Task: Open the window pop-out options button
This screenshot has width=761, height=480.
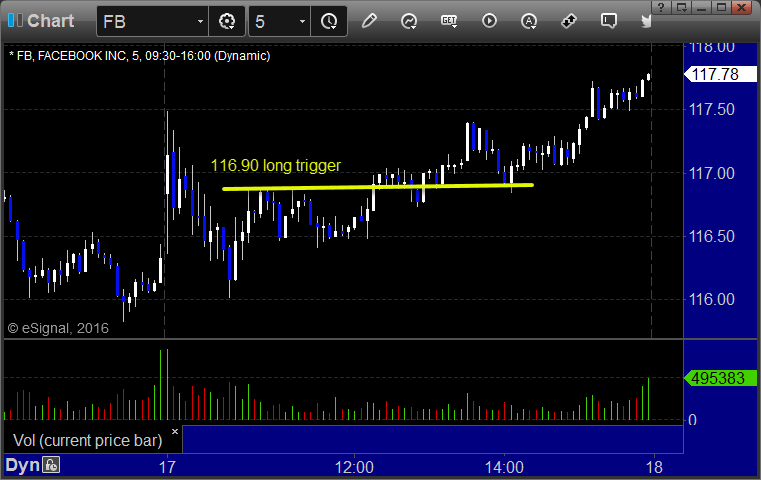Action: (681, 7)
